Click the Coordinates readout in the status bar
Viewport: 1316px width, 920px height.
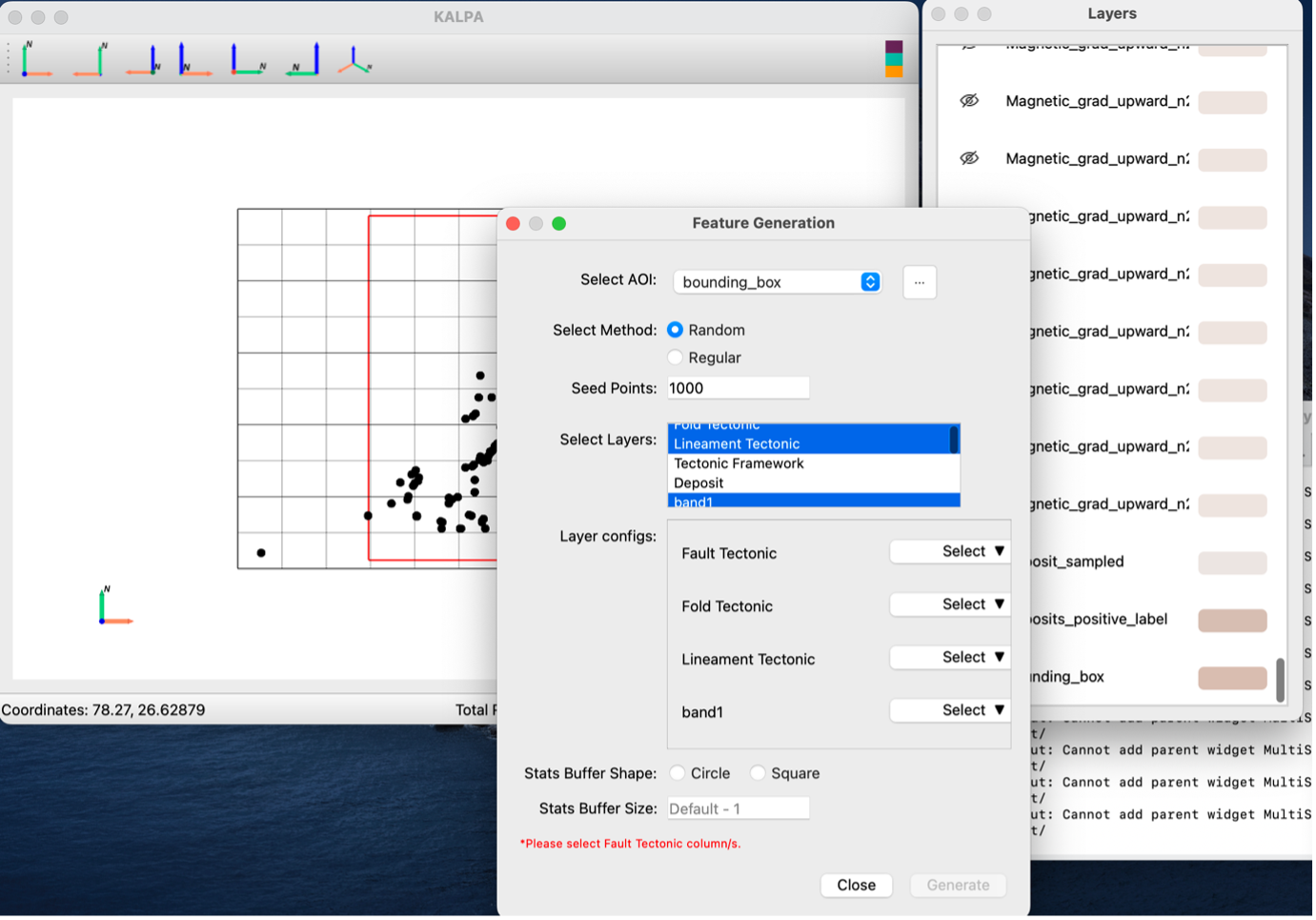[x=103, y=710]
